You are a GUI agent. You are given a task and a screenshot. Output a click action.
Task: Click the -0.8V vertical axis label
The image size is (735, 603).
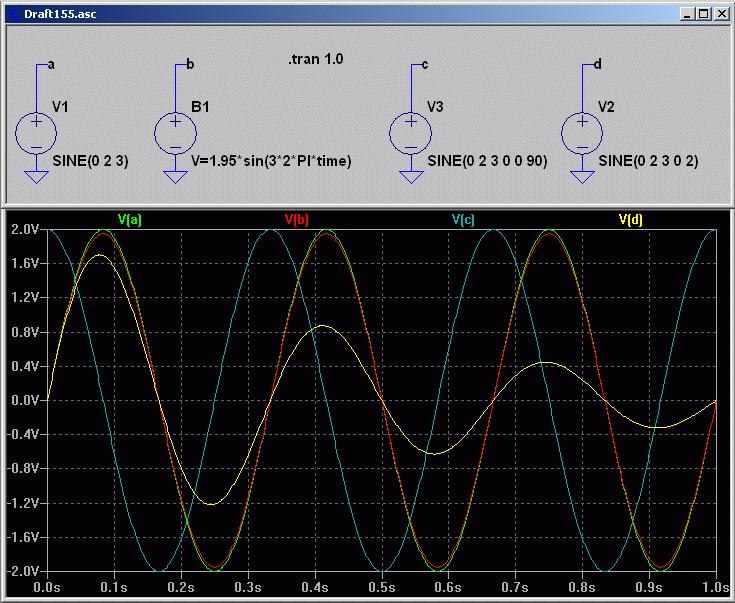pyautogui.click(x=22, y=469)
